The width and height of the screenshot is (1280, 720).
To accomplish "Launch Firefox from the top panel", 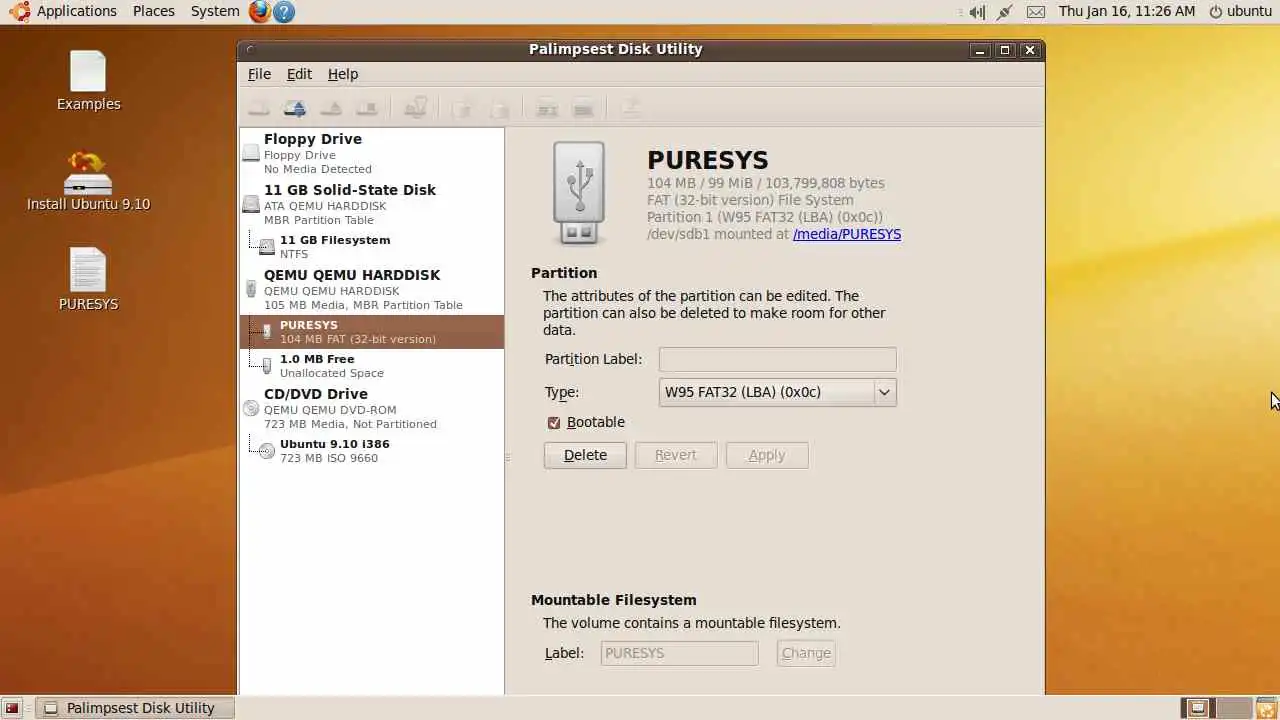I will pyautogui.click(x=260, y=11).
